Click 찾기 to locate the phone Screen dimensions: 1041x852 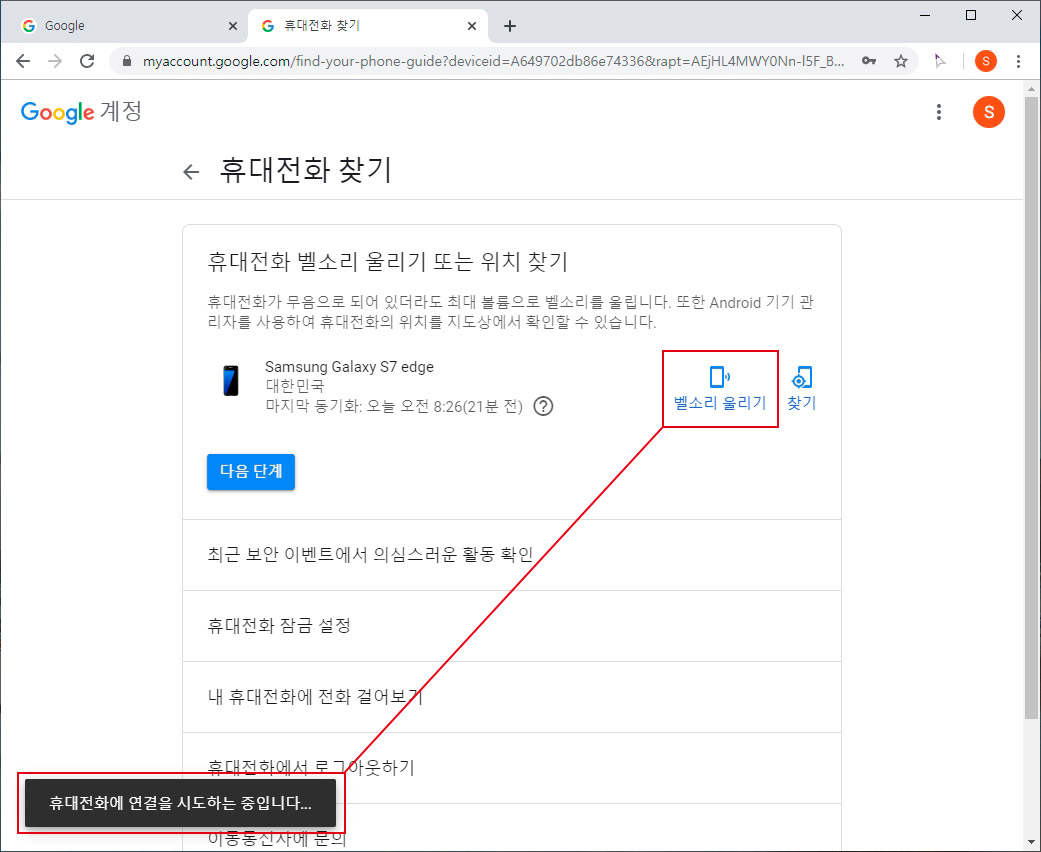[801, 388]
